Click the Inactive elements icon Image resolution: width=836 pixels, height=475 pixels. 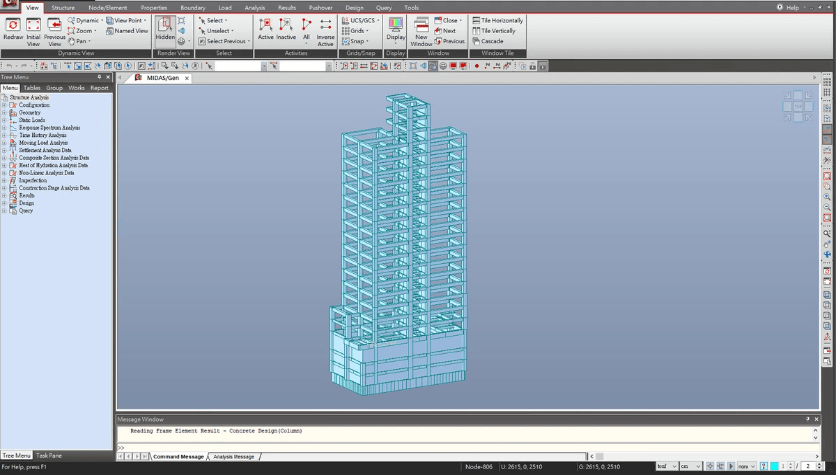[286, 29]
